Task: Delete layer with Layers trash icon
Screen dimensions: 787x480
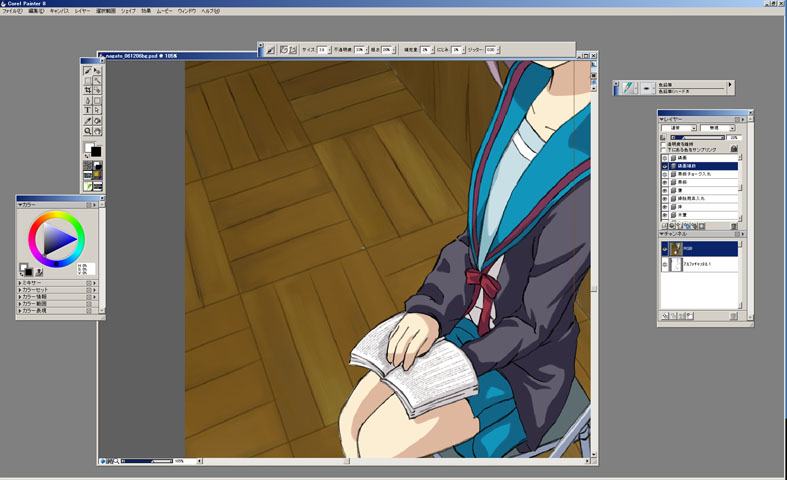Action: 733,226
